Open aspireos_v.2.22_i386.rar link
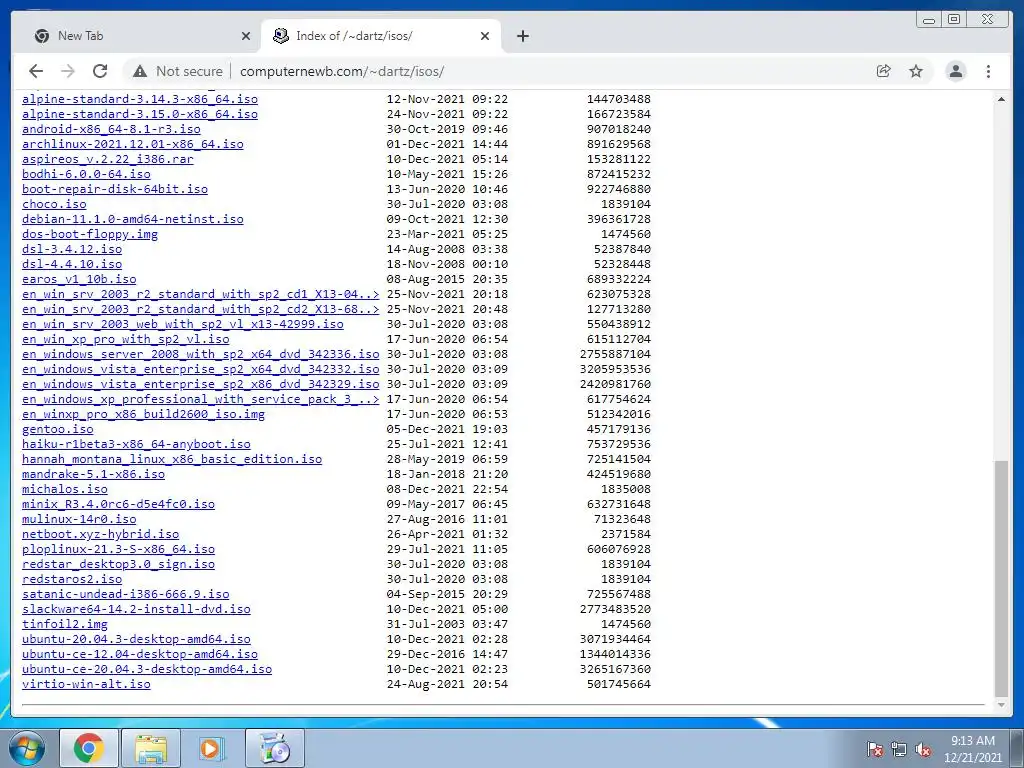This screenshot has width=1024, height=768. (108, 159)
